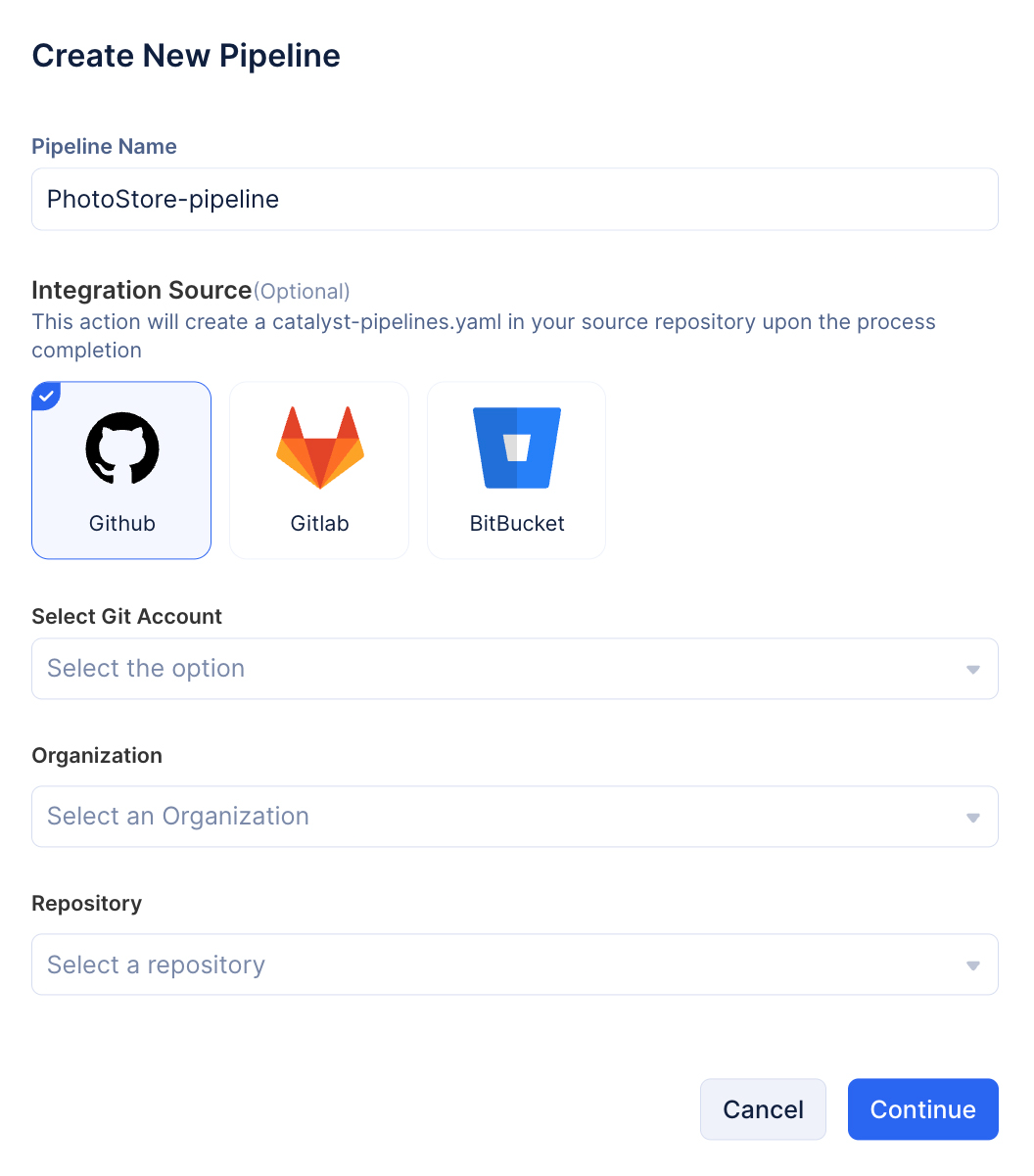Click the Gitlab label text
Image resolution: width=1034 pixels, height=1176 pixels.
click(320, 523)
